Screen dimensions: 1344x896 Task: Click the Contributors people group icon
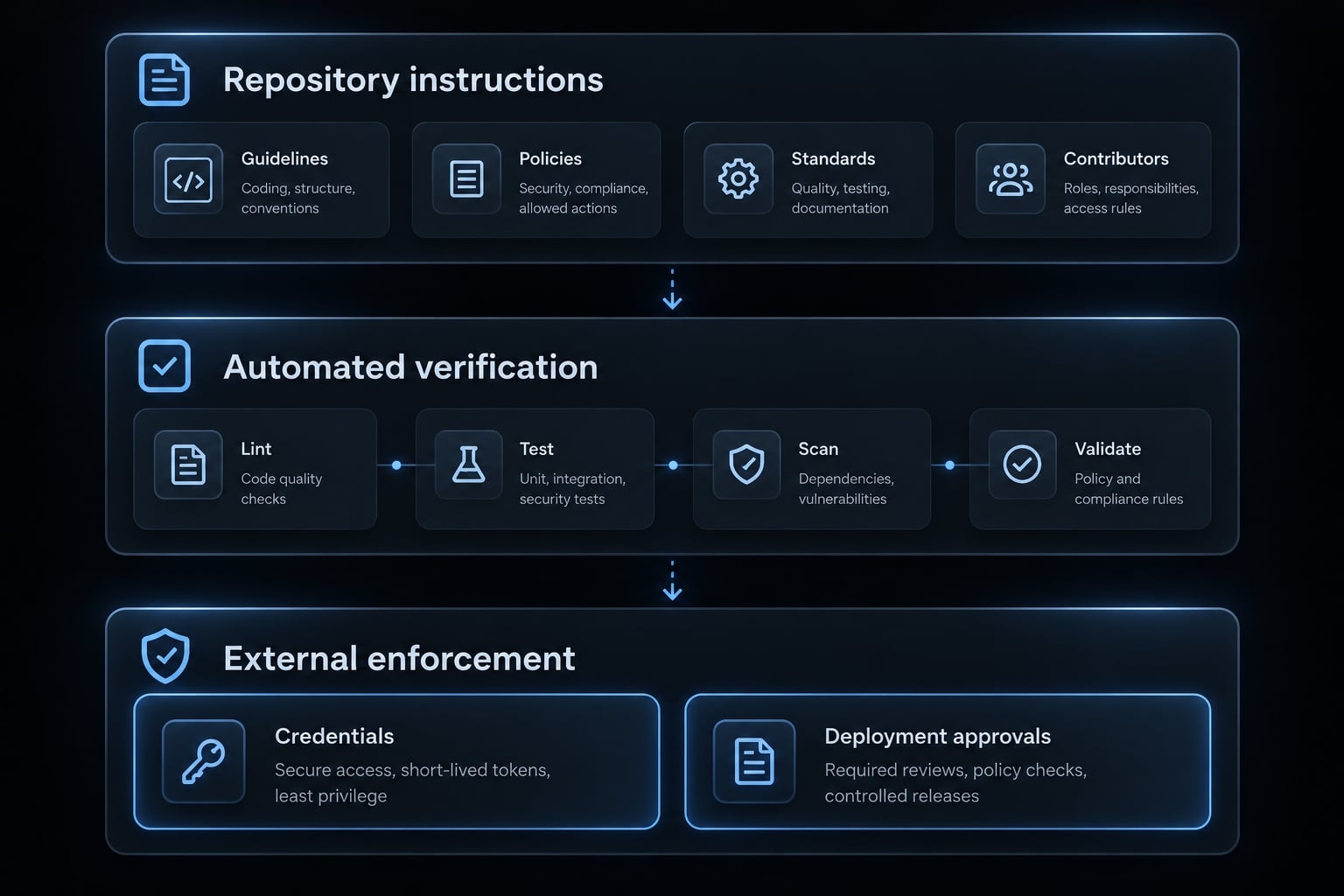click(1011, 179)
